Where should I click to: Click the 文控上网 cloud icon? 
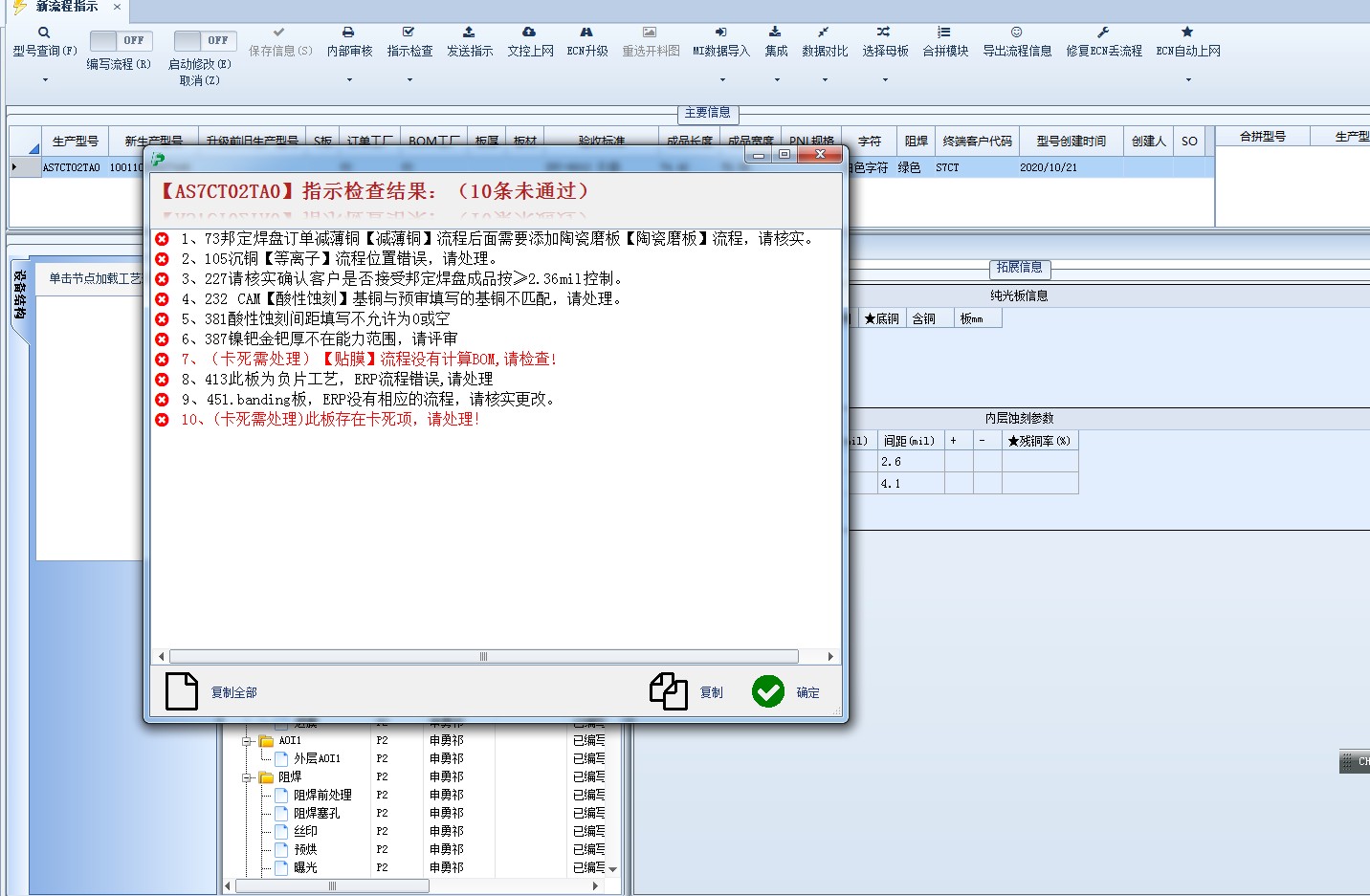click(529, 32)
